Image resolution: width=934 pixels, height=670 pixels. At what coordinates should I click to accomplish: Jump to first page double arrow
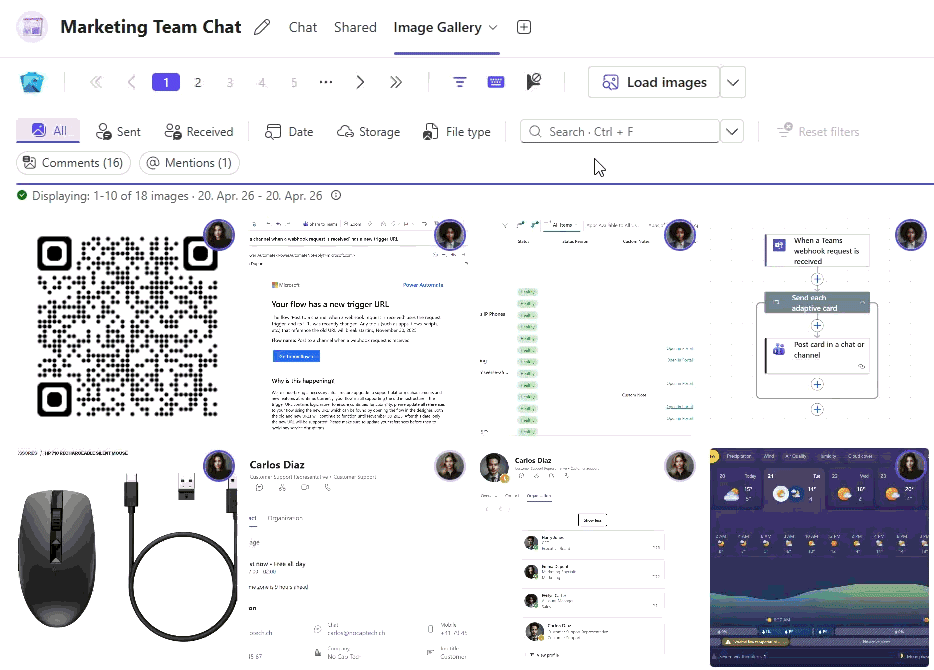[95, 82]
